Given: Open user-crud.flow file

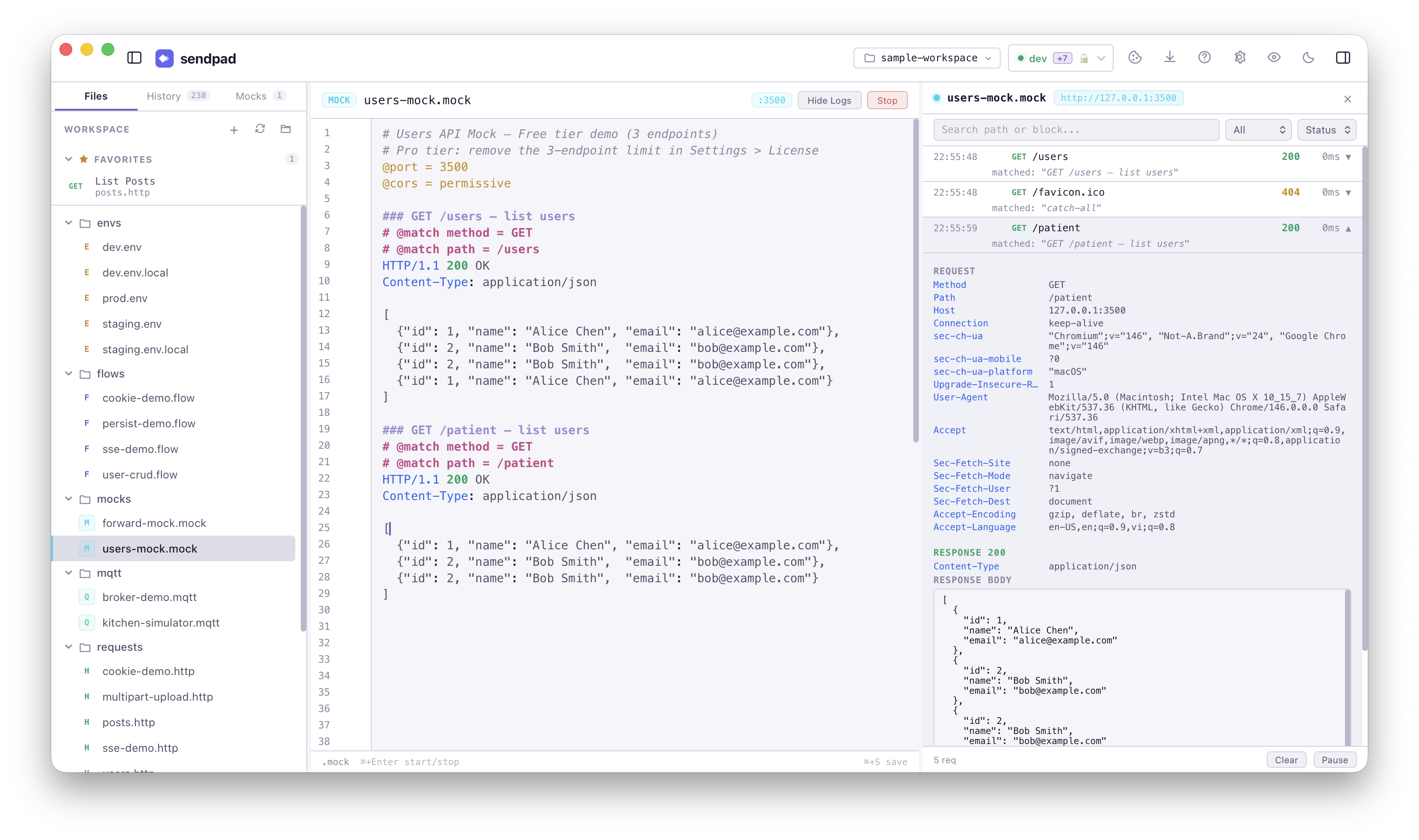Looking at the screenshot, I should (x=140, y=474).
